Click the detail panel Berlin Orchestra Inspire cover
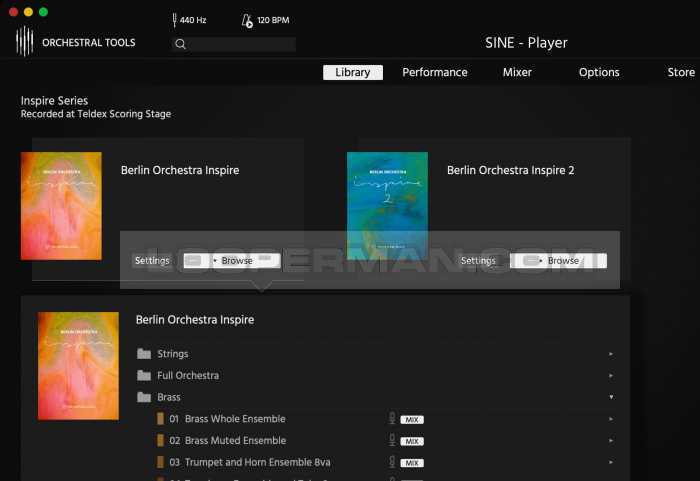This screenshot has width=700, height=481. click(78, 366)
